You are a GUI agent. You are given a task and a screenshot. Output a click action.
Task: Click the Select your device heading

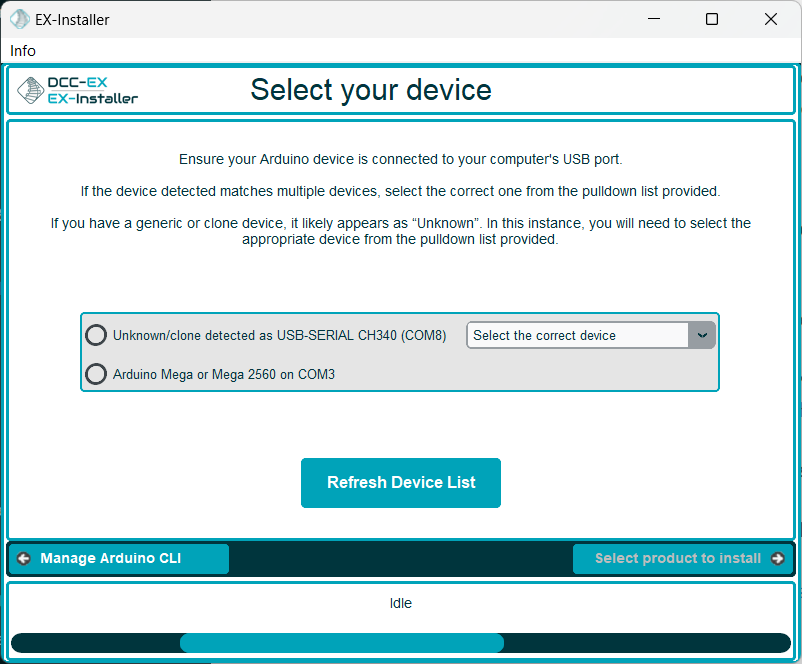[371, 90]
